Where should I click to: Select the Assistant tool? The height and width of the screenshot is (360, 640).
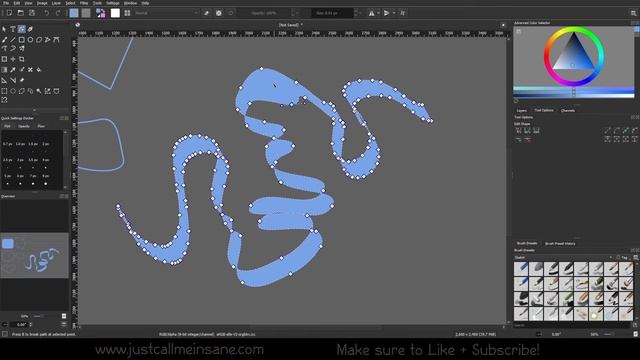[x=4, y=80]
